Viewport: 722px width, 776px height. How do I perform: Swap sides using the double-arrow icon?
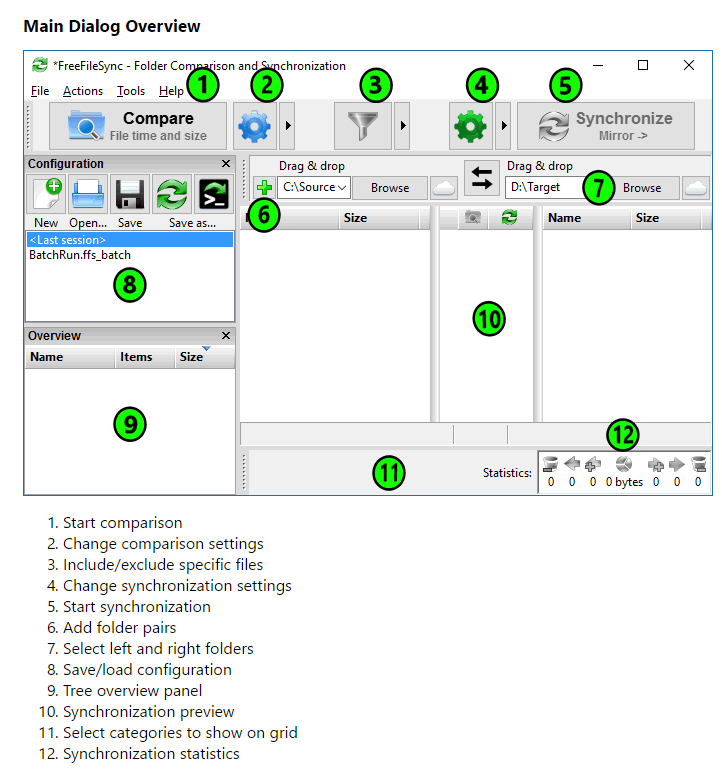[481, 178]
